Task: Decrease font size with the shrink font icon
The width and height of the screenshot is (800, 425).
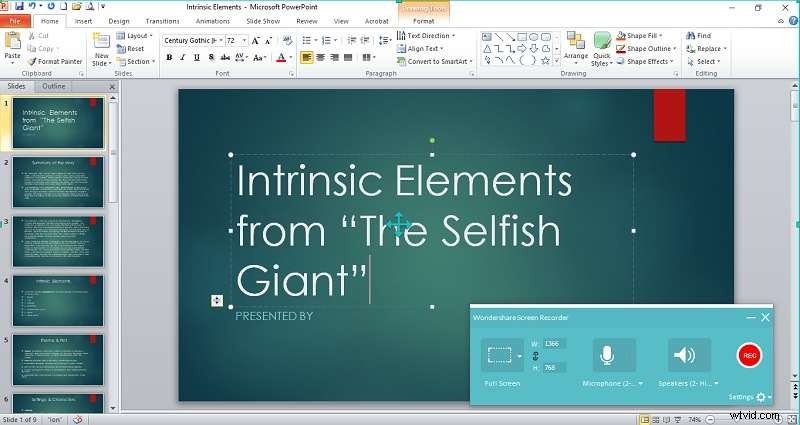Action: [x=268, y=40]
